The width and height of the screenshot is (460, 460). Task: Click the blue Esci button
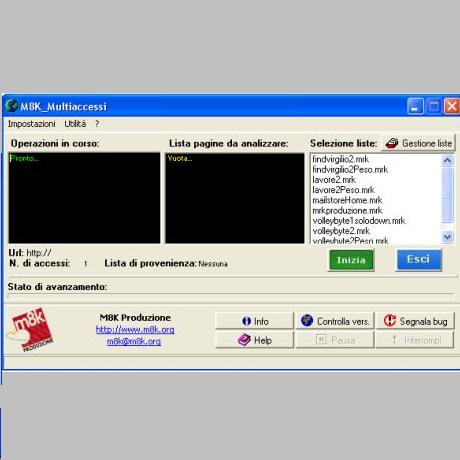click(x=419, y=259)
